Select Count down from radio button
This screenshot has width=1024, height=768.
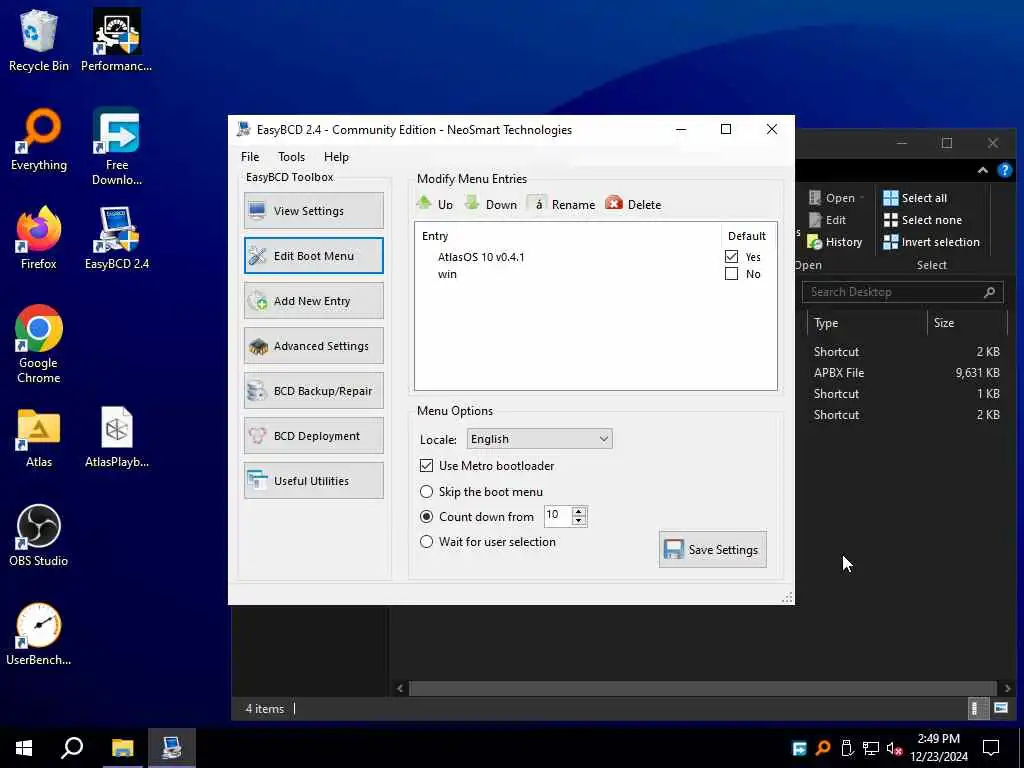[x=426, y=517]
